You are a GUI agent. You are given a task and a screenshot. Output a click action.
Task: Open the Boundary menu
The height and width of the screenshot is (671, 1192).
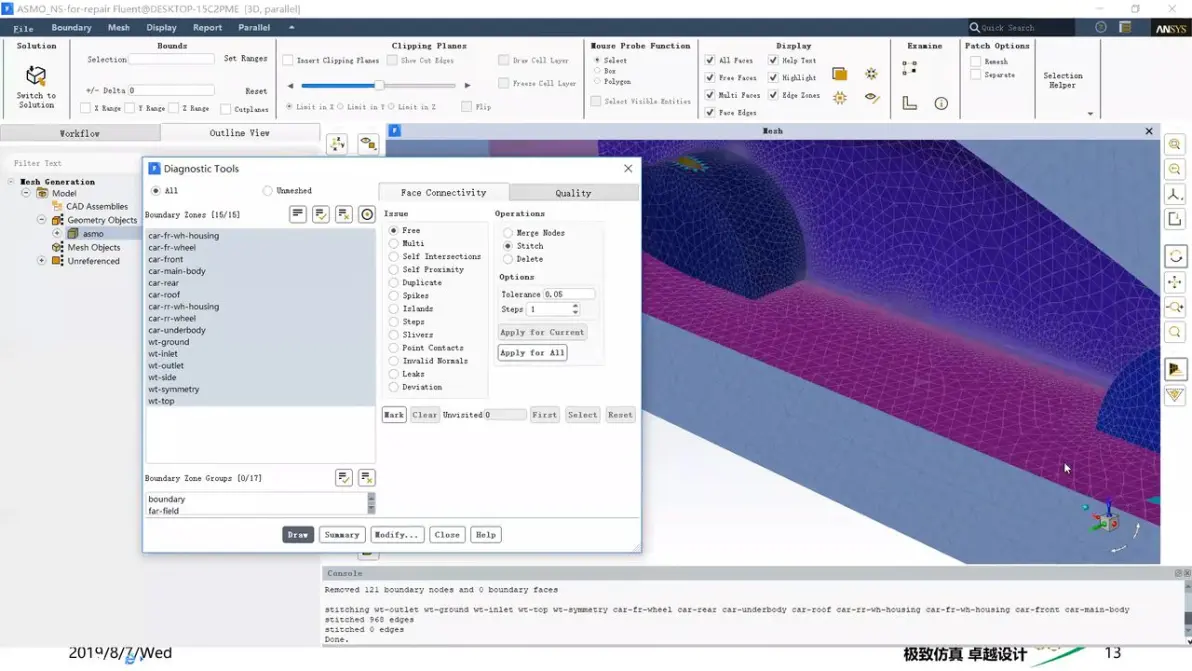[x=71, y=27]
